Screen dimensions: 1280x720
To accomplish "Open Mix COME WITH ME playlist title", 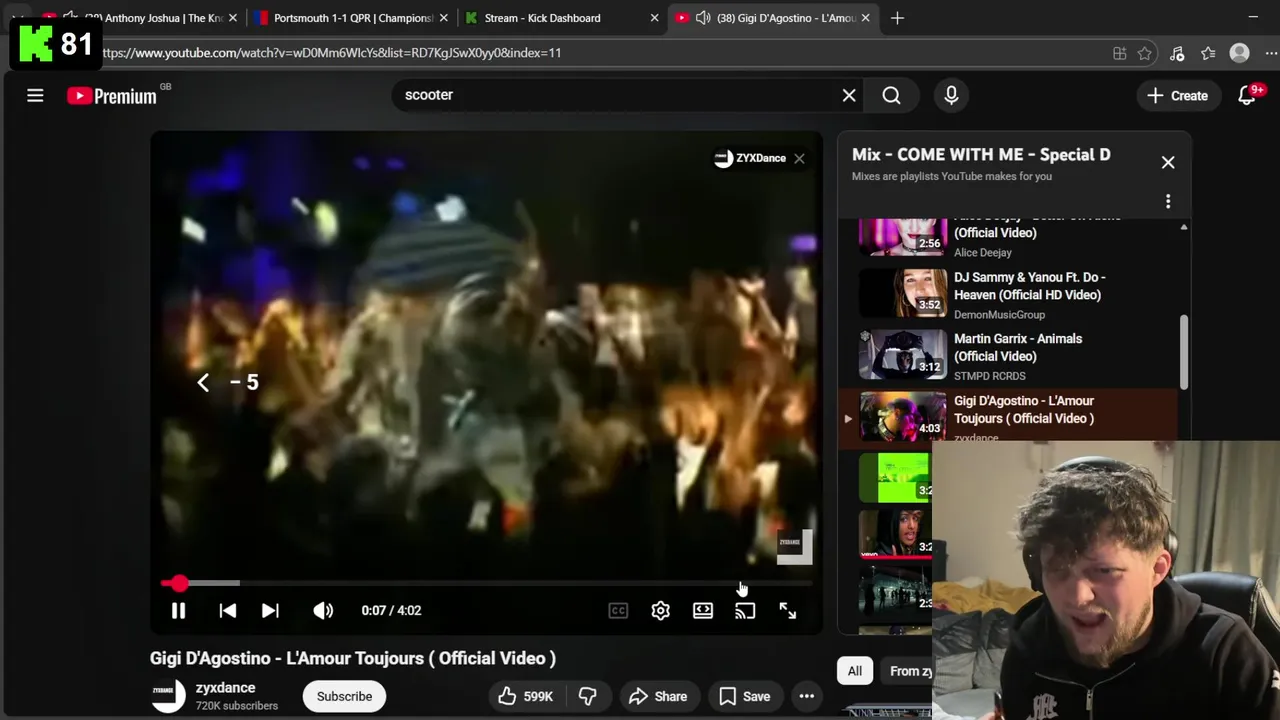I will point(981,155).
